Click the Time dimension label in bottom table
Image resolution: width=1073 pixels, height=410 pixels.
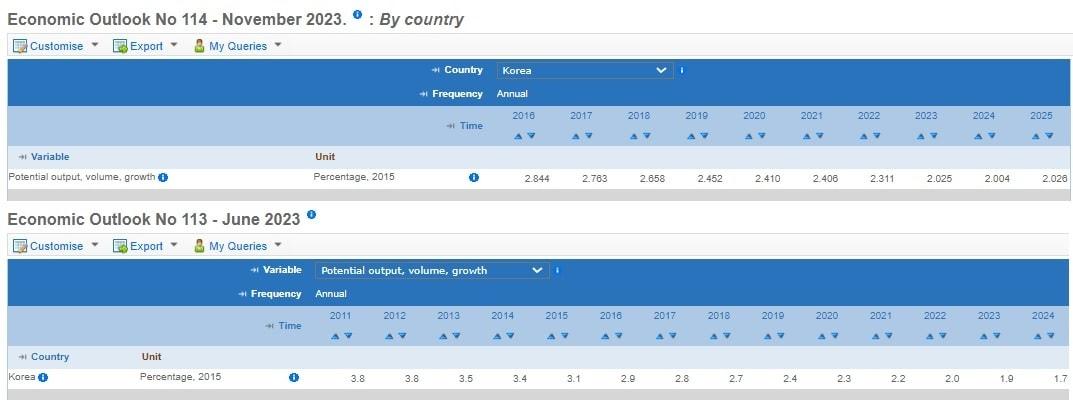[289, 326]
